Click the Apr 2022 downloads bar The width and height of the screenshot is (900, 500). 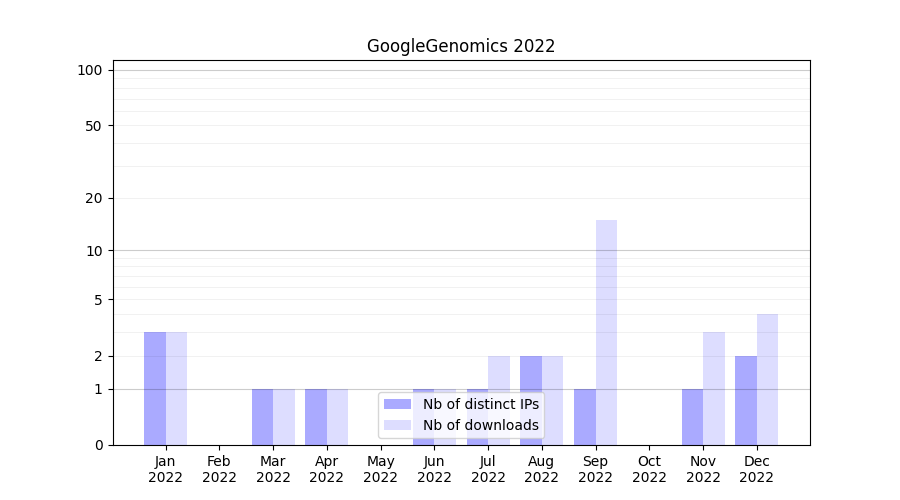point(337,417)
